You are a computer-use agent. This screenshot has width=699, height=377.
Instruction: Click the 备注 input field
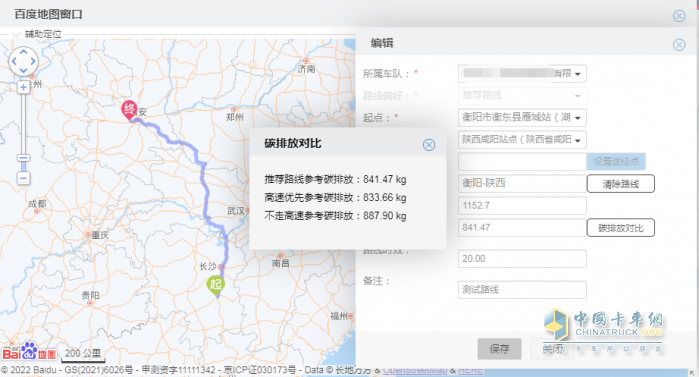(522, 290)
